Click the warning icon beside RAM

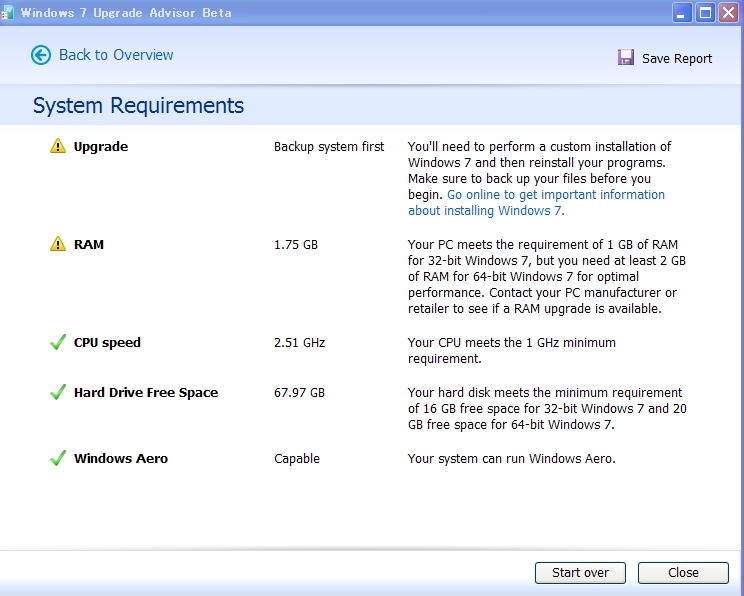58,245
